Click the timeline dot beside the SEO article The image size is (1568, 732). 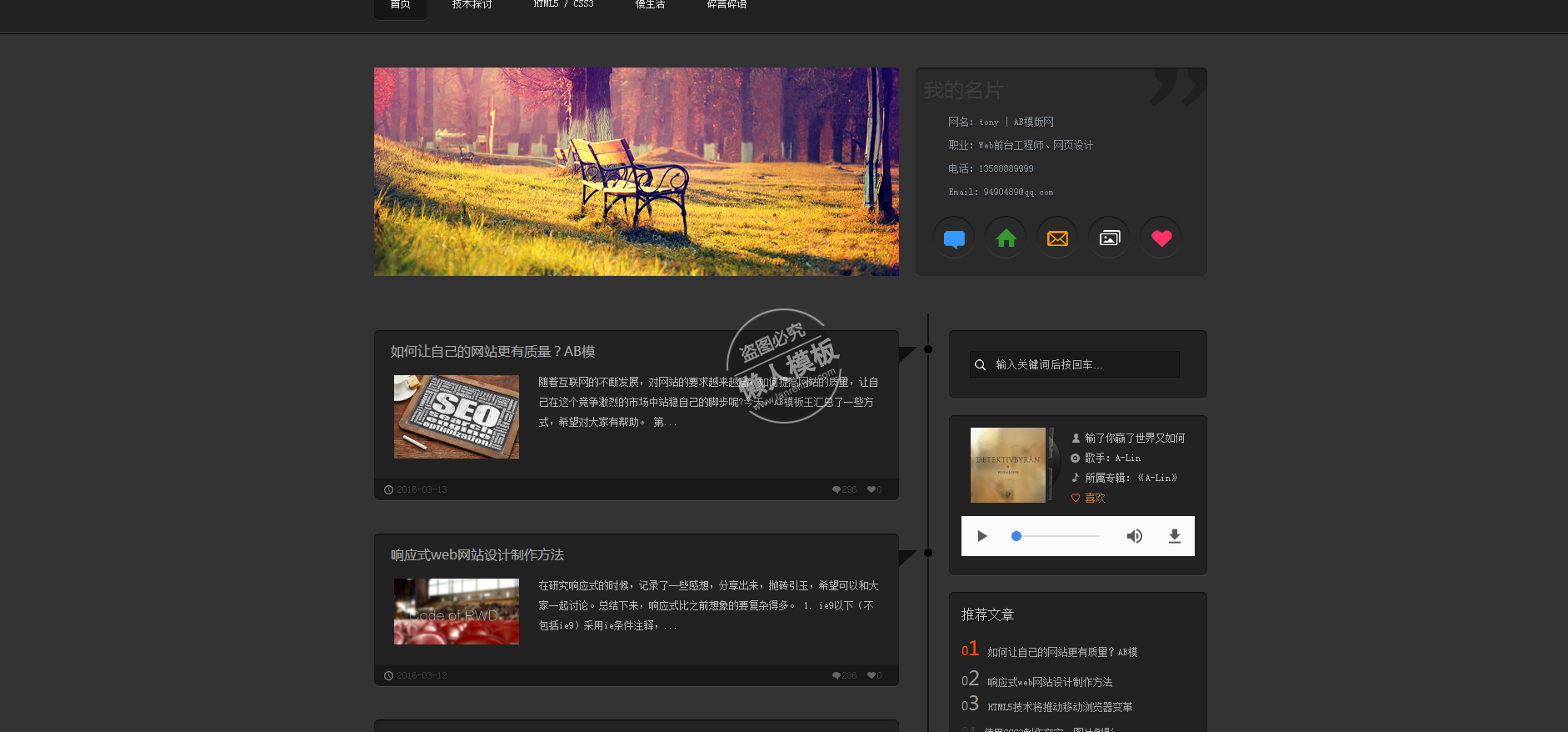pyautogui.click(x=928, y=349)
